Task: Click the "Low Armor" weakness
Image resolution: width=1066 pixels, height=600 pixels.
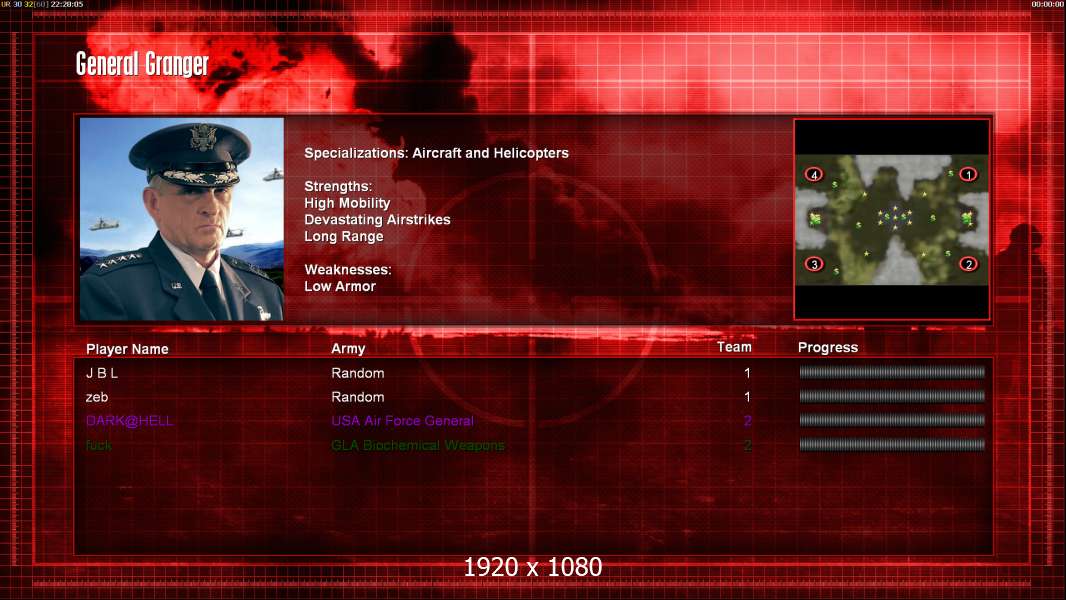Action: (340, 286)
